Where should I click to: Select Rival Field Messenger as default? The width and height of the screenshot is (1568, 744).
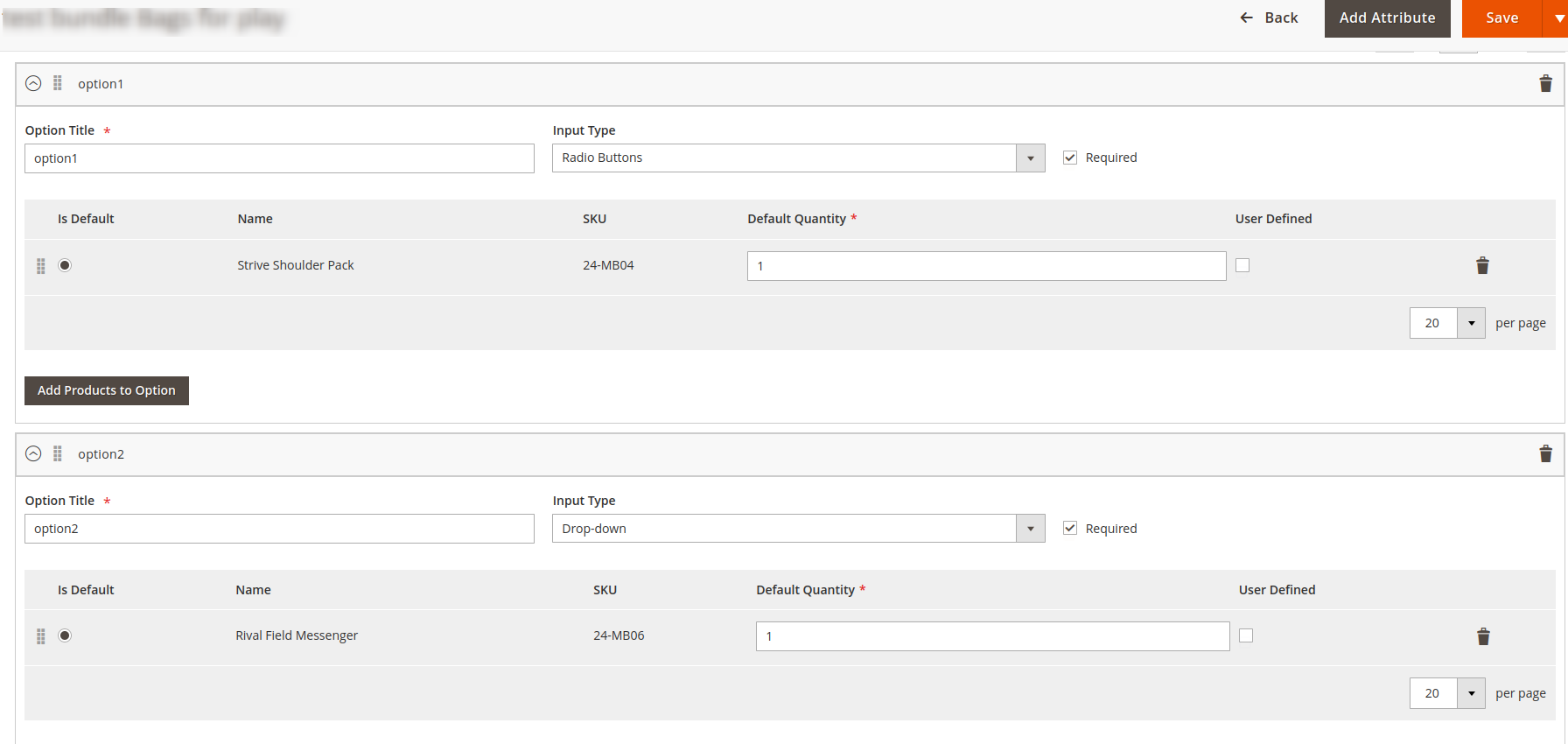tap(65, 635)
